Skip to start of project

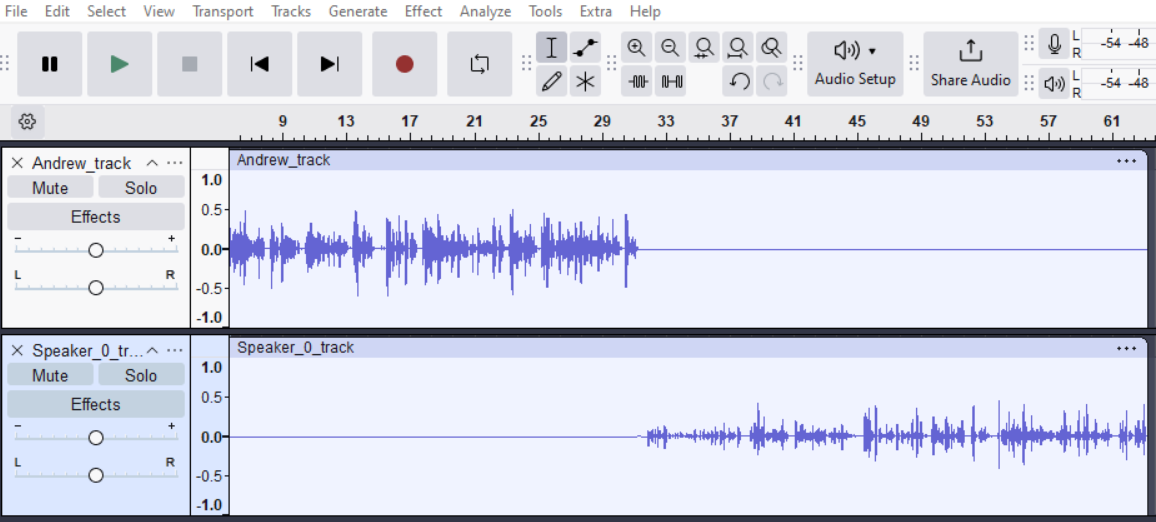pos(259,64)
